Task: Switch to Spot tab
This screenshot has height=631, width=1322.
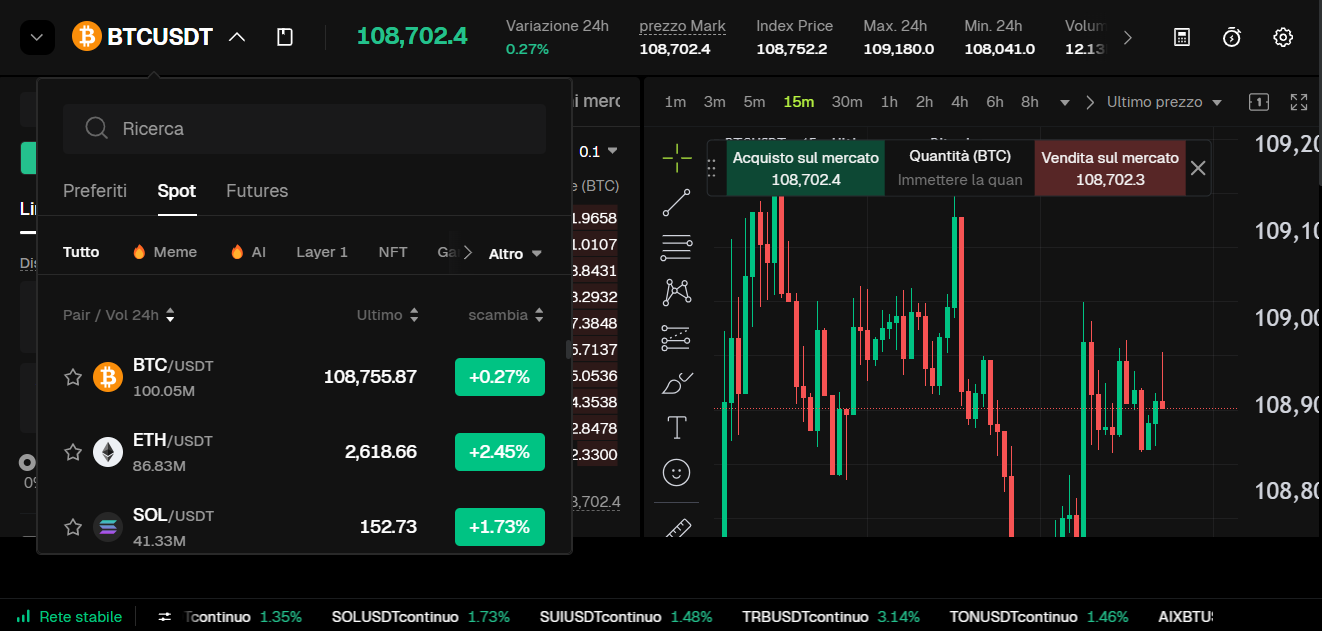Action: 177,191
